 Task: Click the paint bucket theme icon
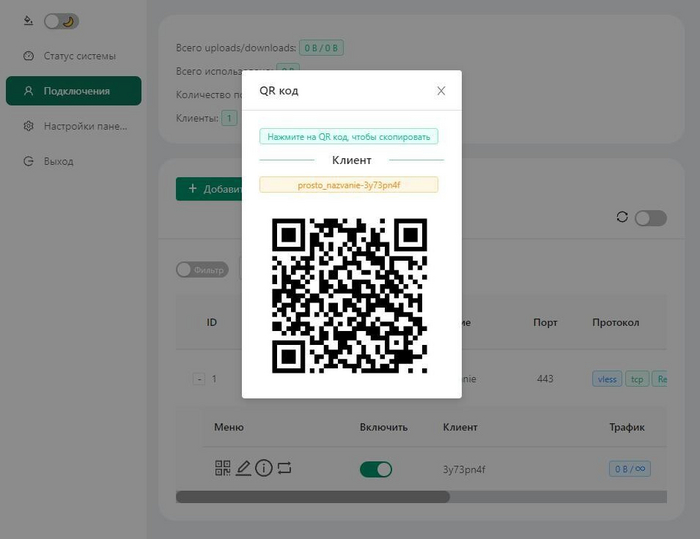coord(28,21)
